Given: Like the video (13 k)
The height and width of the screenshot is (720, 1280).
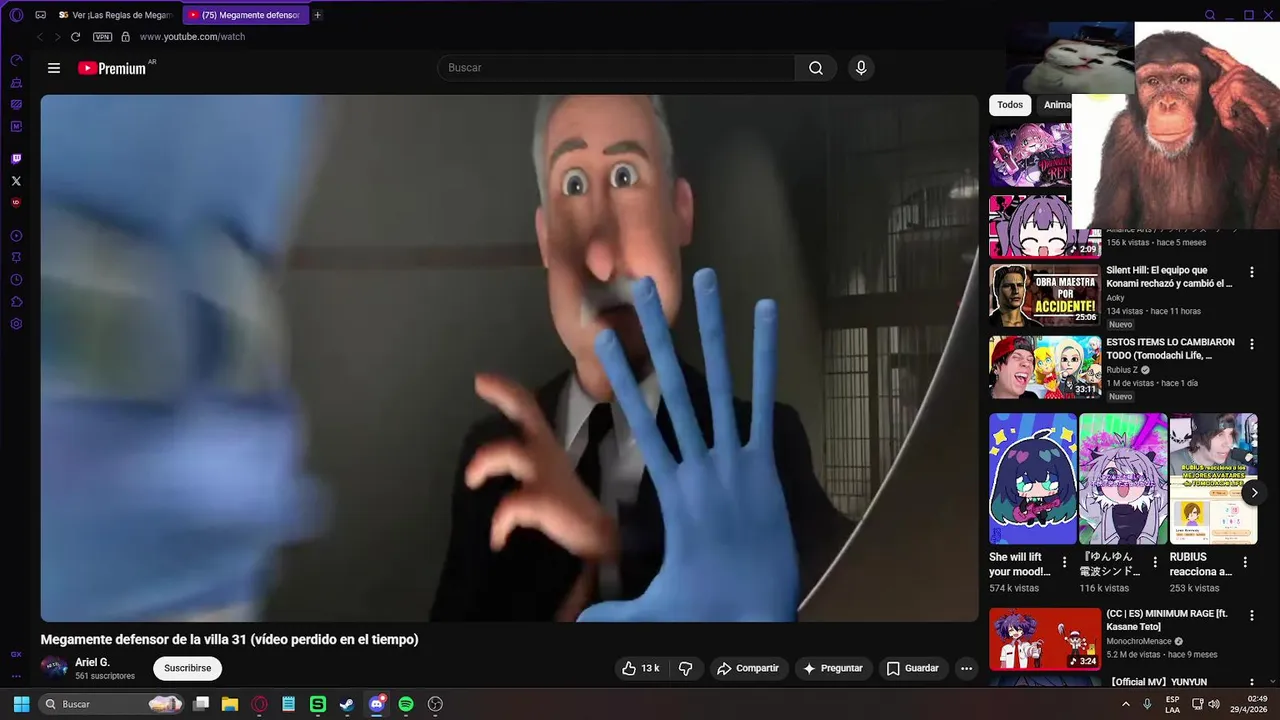Looking at the screenshot, I should [x=641, y=668].
